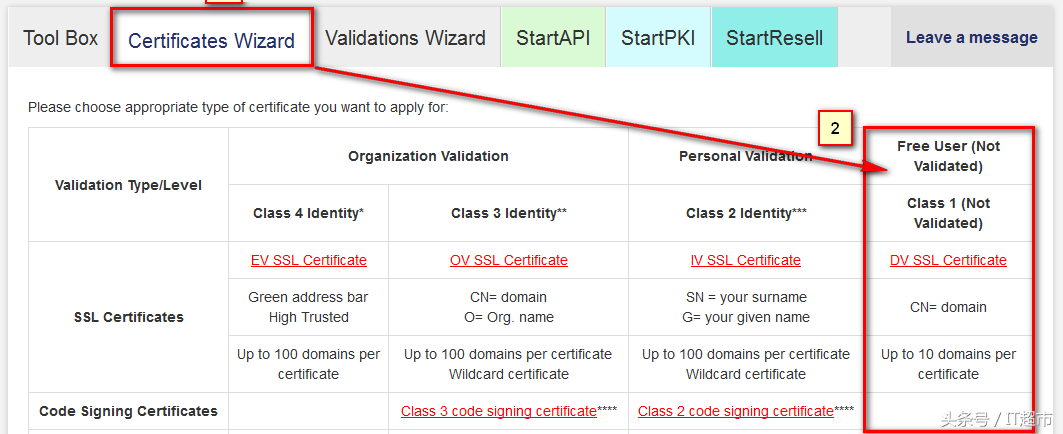Select the StartPKI tab
The image size is (1063, 434).
[658, 38]
